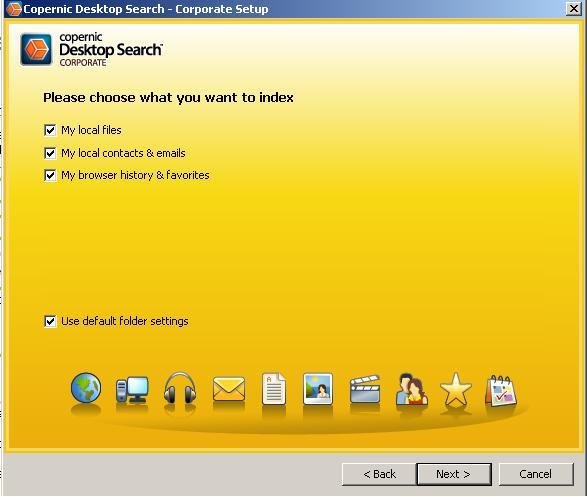Uncheck My local contacts & emails
Image resolution: width=587 pixels, height=497 pixels.
(x=50, y=153)
